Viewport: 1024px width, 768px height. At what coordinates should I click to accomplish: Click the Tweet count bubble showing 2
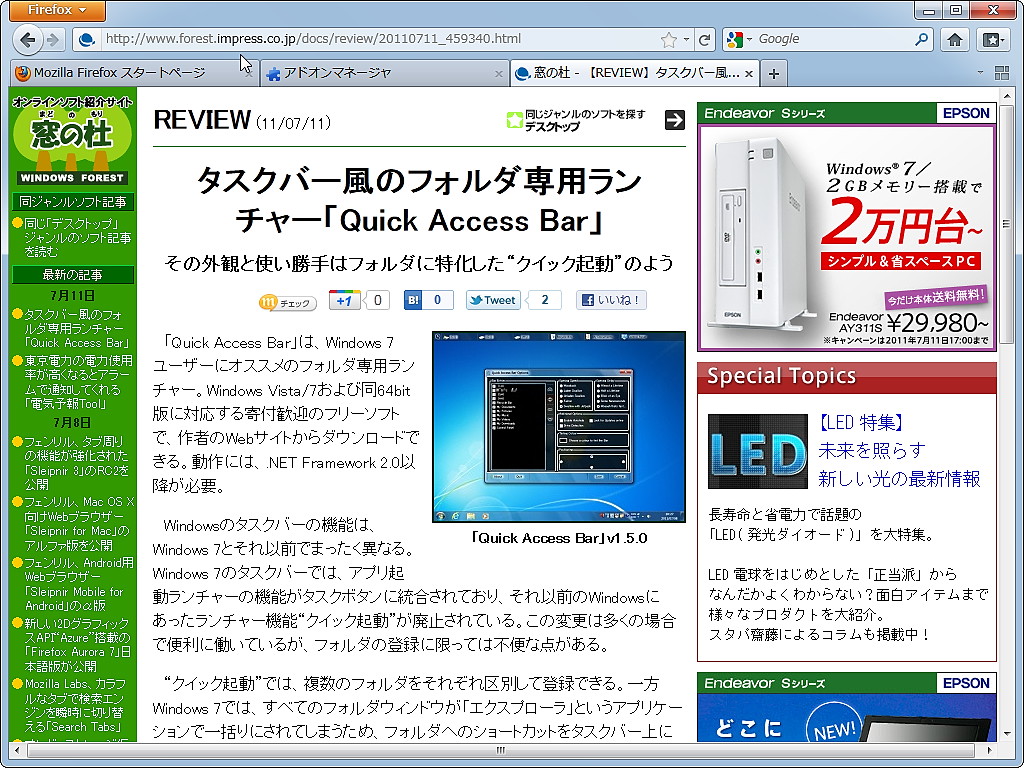click(545, 300)
